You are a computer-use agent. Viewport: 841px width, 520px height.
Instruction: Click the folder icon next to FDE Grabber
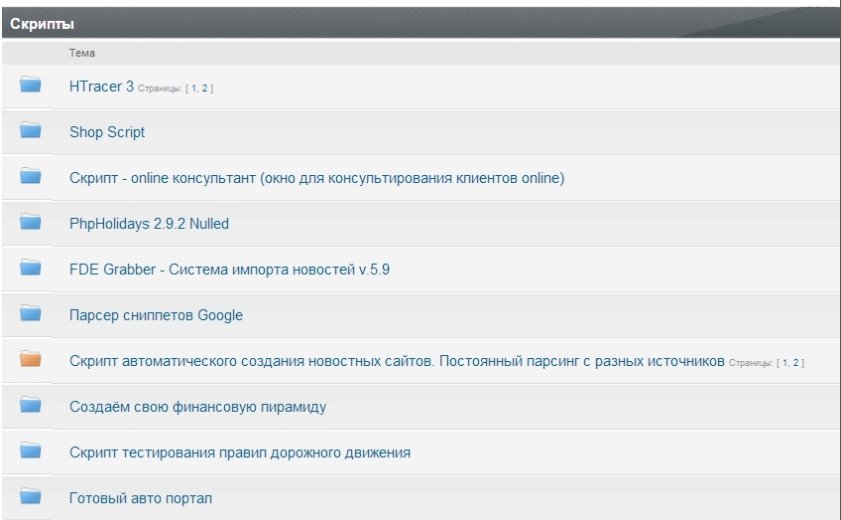30,268
